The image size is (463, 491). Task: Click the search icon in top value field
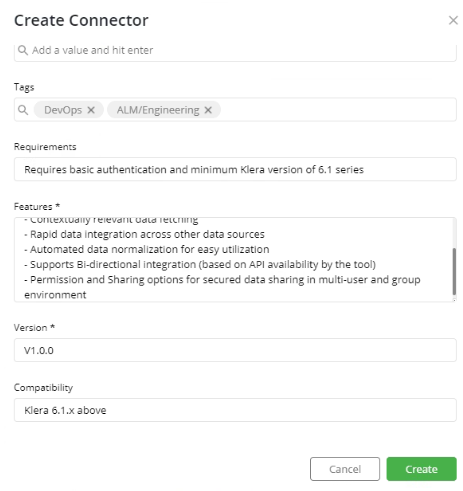point(23,50)
